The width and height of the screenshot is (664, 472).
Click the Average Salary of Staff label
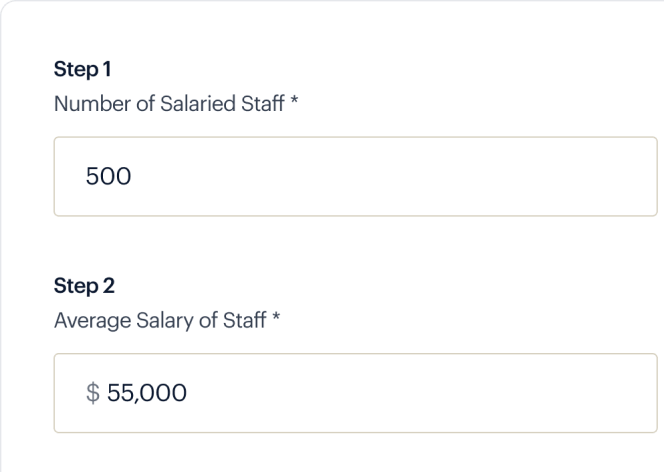[x=160, y=320]
